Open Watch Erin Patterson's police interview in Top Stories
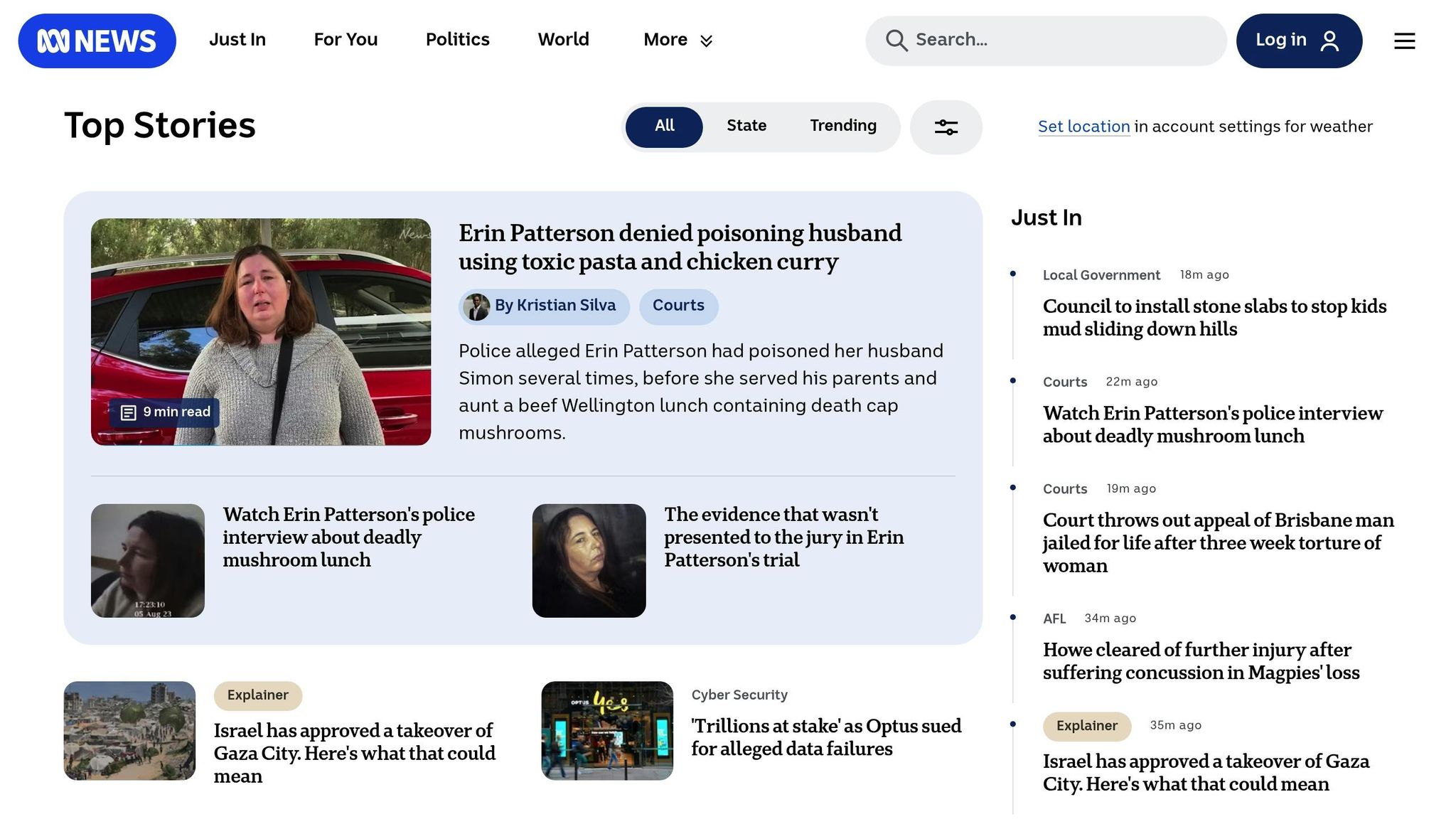 pyautogui.click(x=349, y=537)
